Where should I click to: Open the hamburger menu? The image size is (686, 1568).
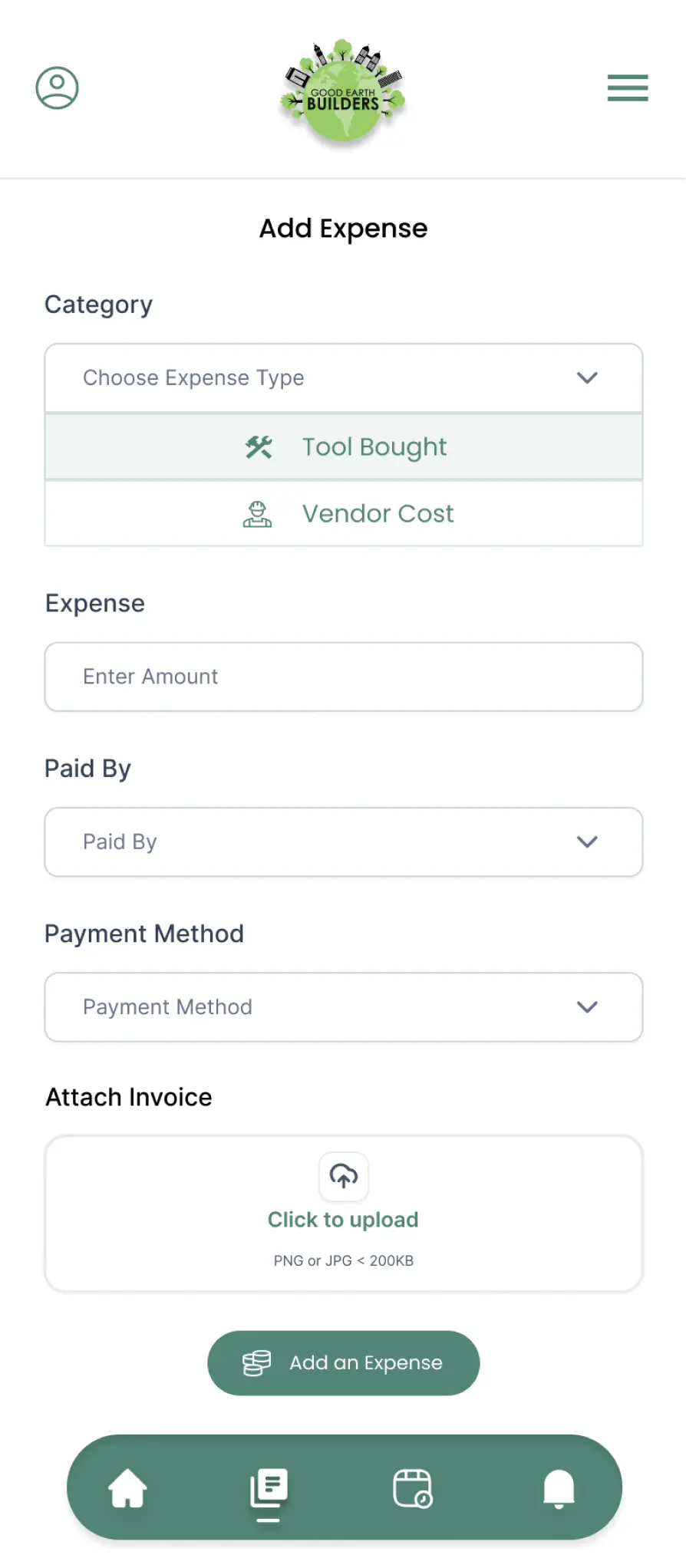point(627,88)
